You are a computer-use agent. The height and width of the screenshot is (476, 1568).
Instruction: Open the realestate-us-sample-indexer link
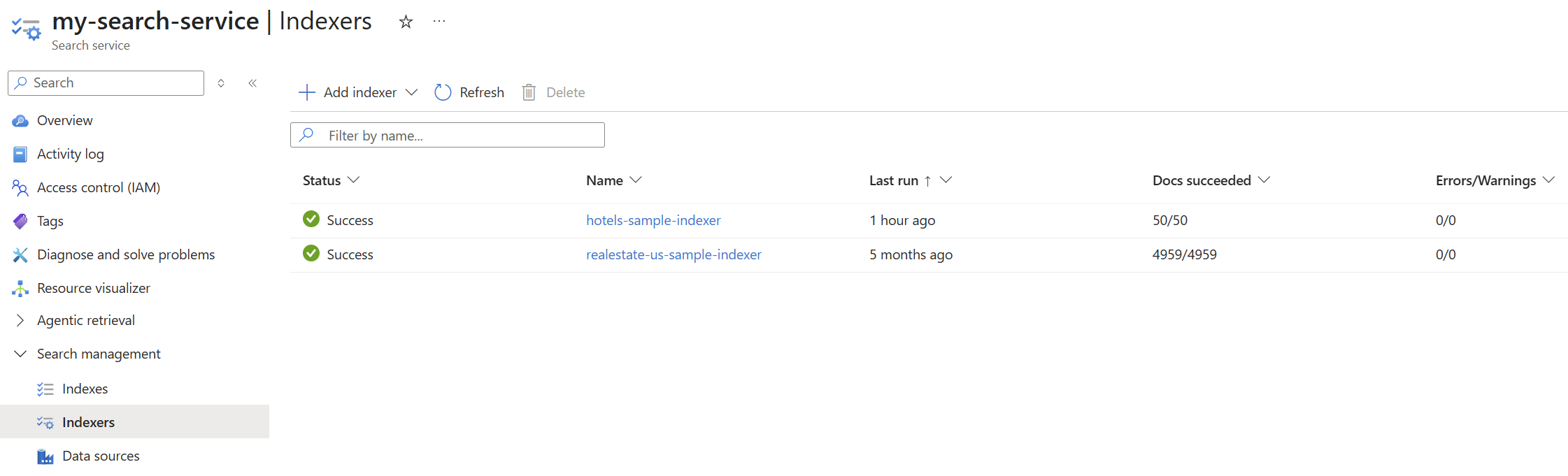(673, 254)
